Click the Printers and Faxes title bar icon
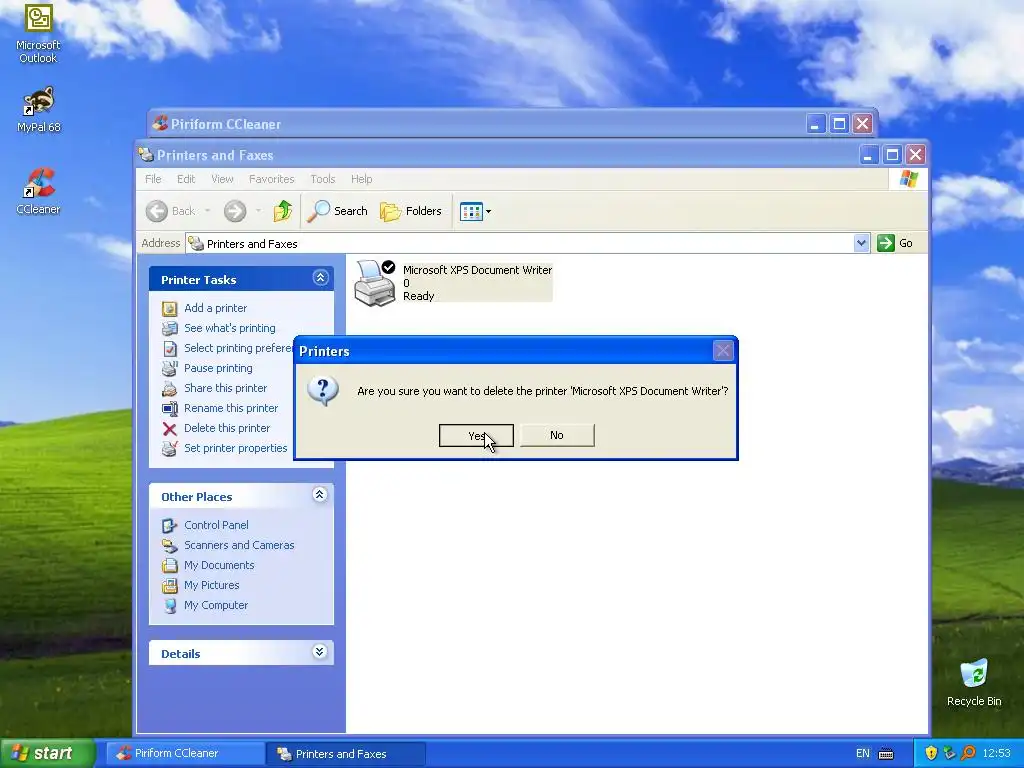Image resolution: width=1024 pixels, height=768 pixels. point(146,155)
